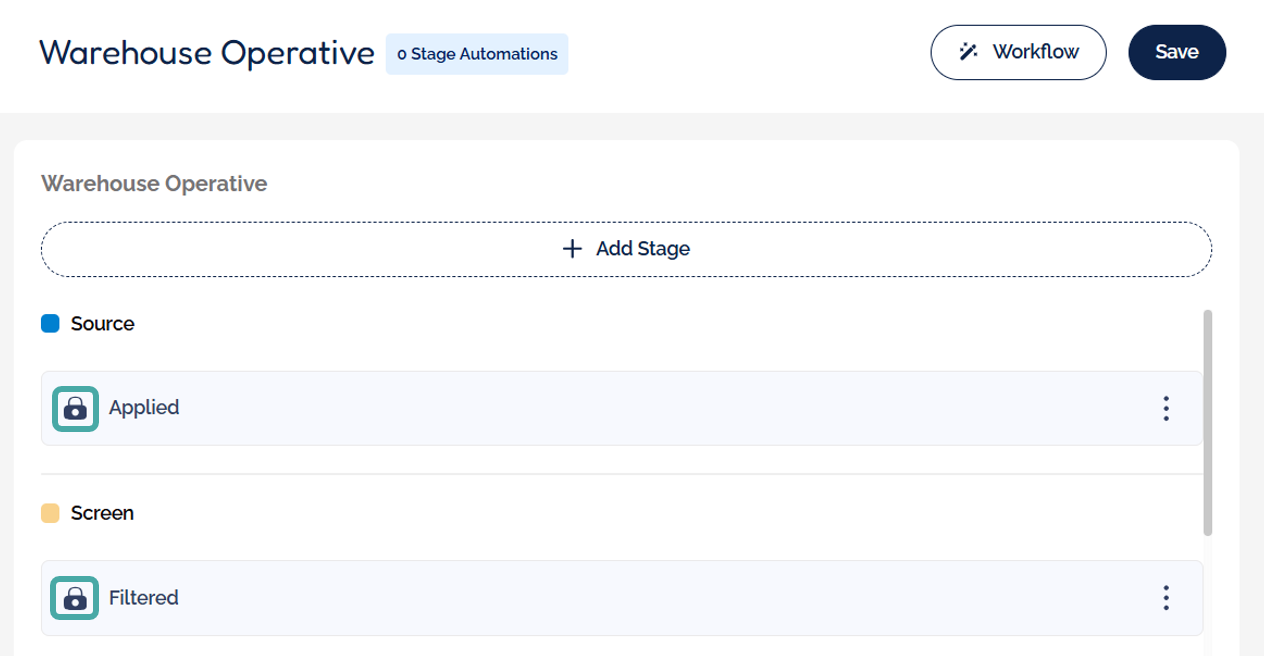The height and width of the screenshot is (656, 1264).
Task: Click the plus icon in Add Stage
Action: [x=572, y=248]
